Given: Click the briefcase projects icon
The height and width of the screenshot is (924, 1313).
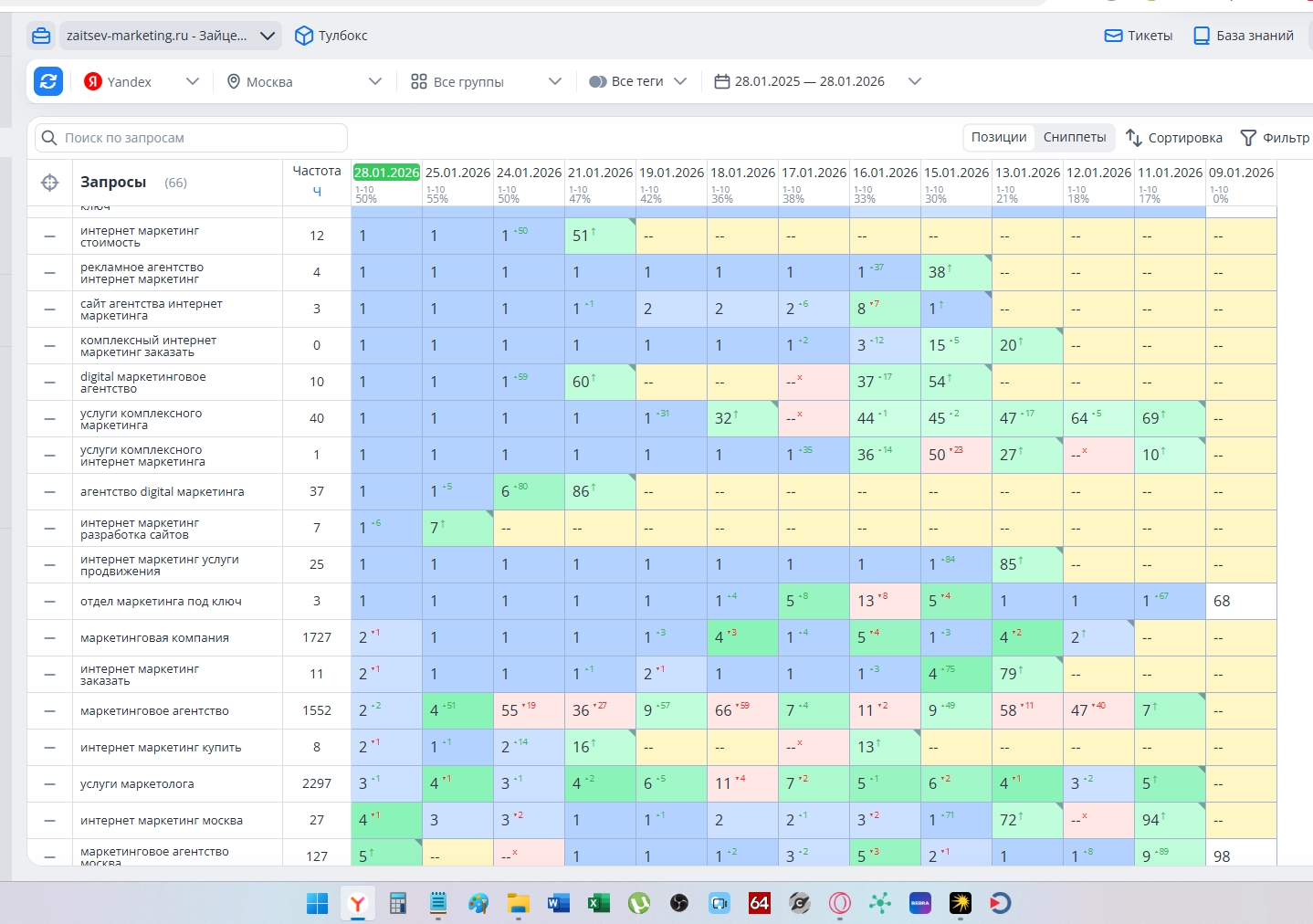Looking at the screenshot, I should (x=41, y=36).
